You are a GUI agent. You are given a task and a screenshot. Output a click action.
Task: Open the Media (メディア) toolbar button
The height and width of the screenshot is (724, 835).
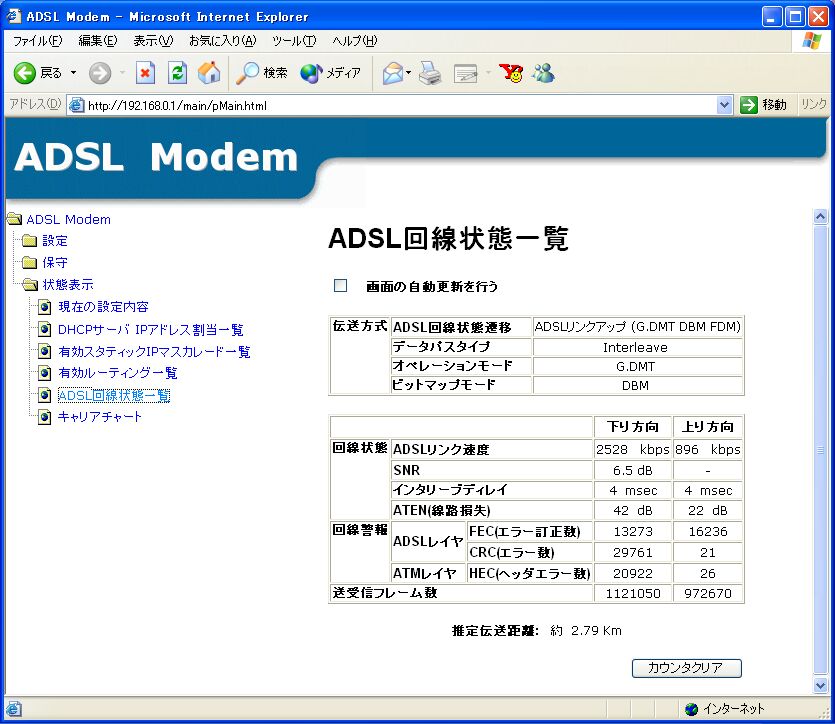(330, 73)
